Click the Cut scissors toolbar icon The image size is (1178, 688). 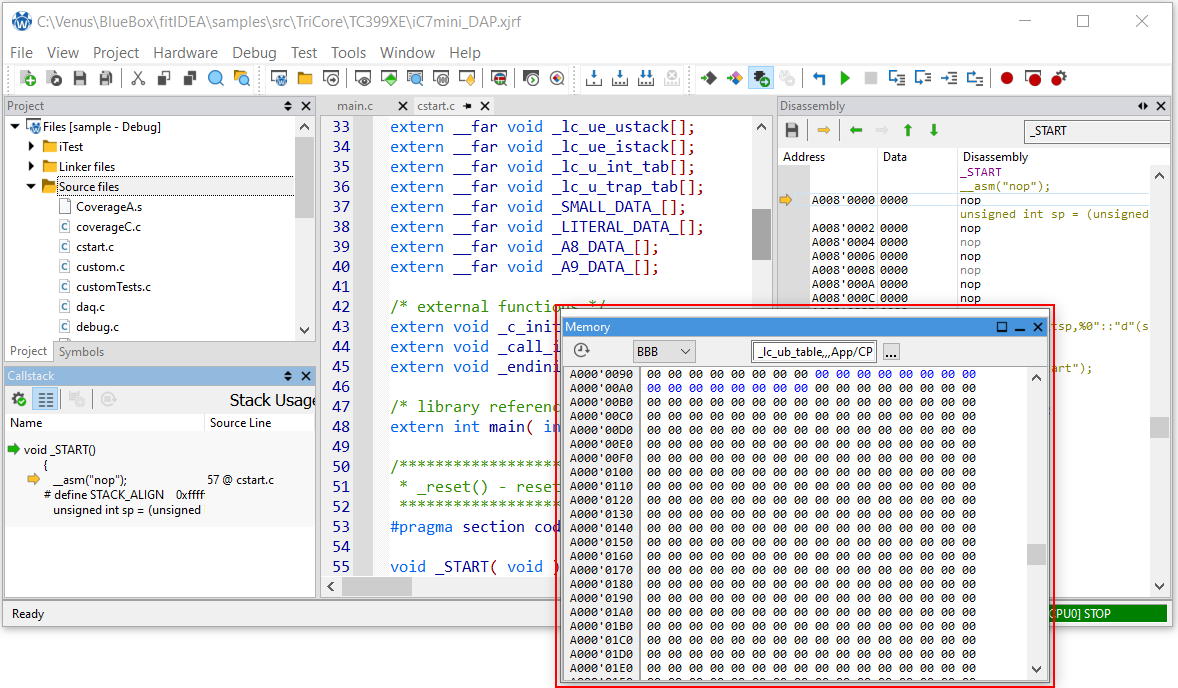pyautogui.click(x=138, y=78)
